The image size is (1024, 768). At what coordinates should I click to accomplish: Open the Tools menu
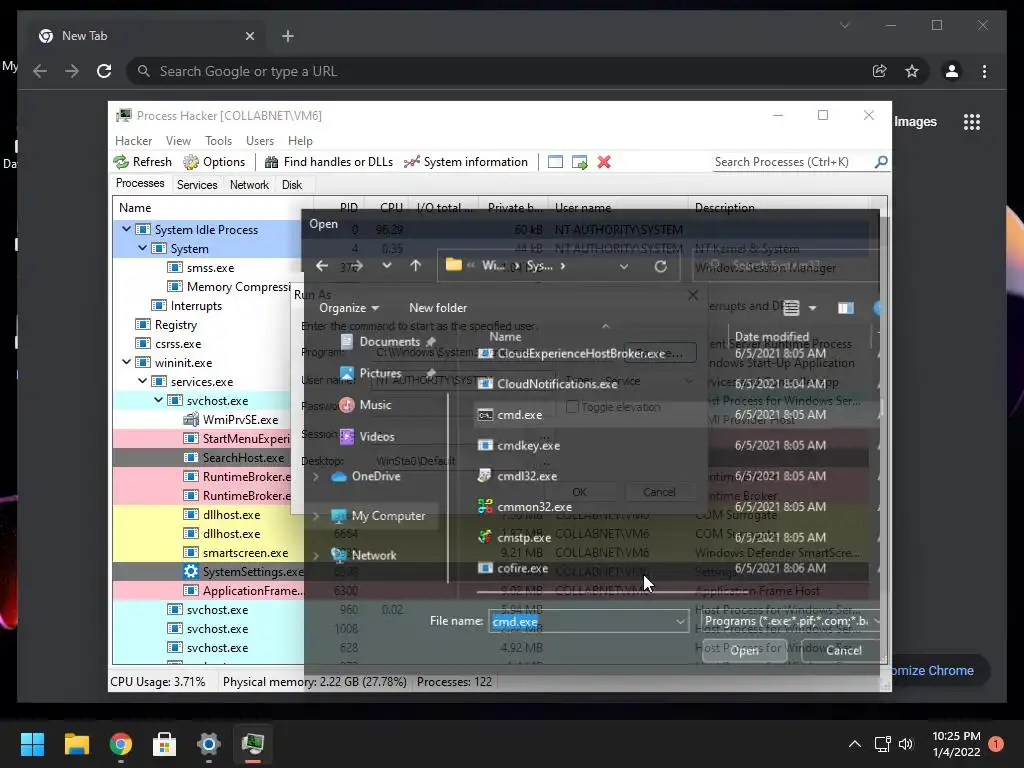pos(218,141)
